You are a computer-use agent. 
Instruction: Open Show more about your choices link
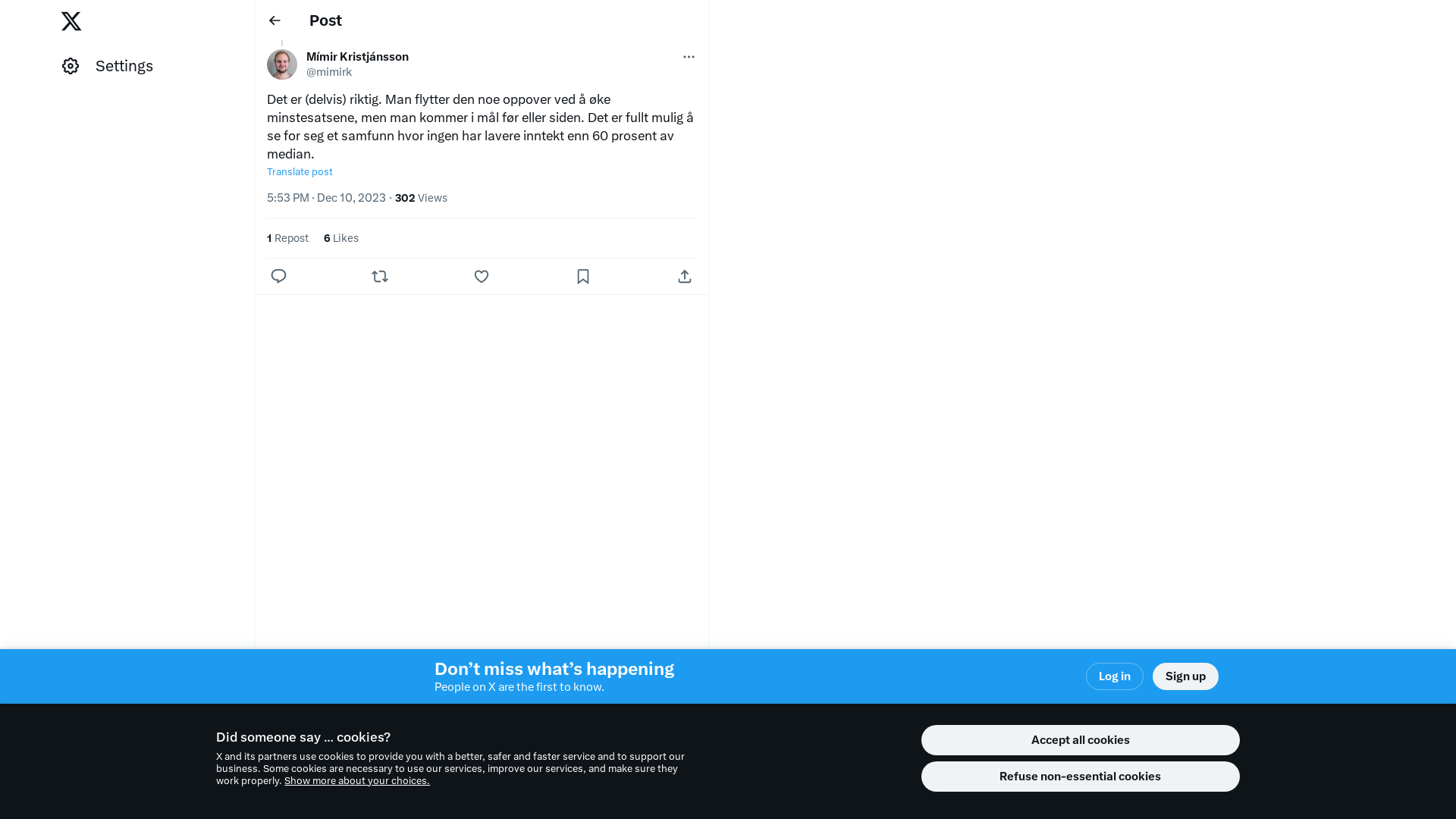357,780
